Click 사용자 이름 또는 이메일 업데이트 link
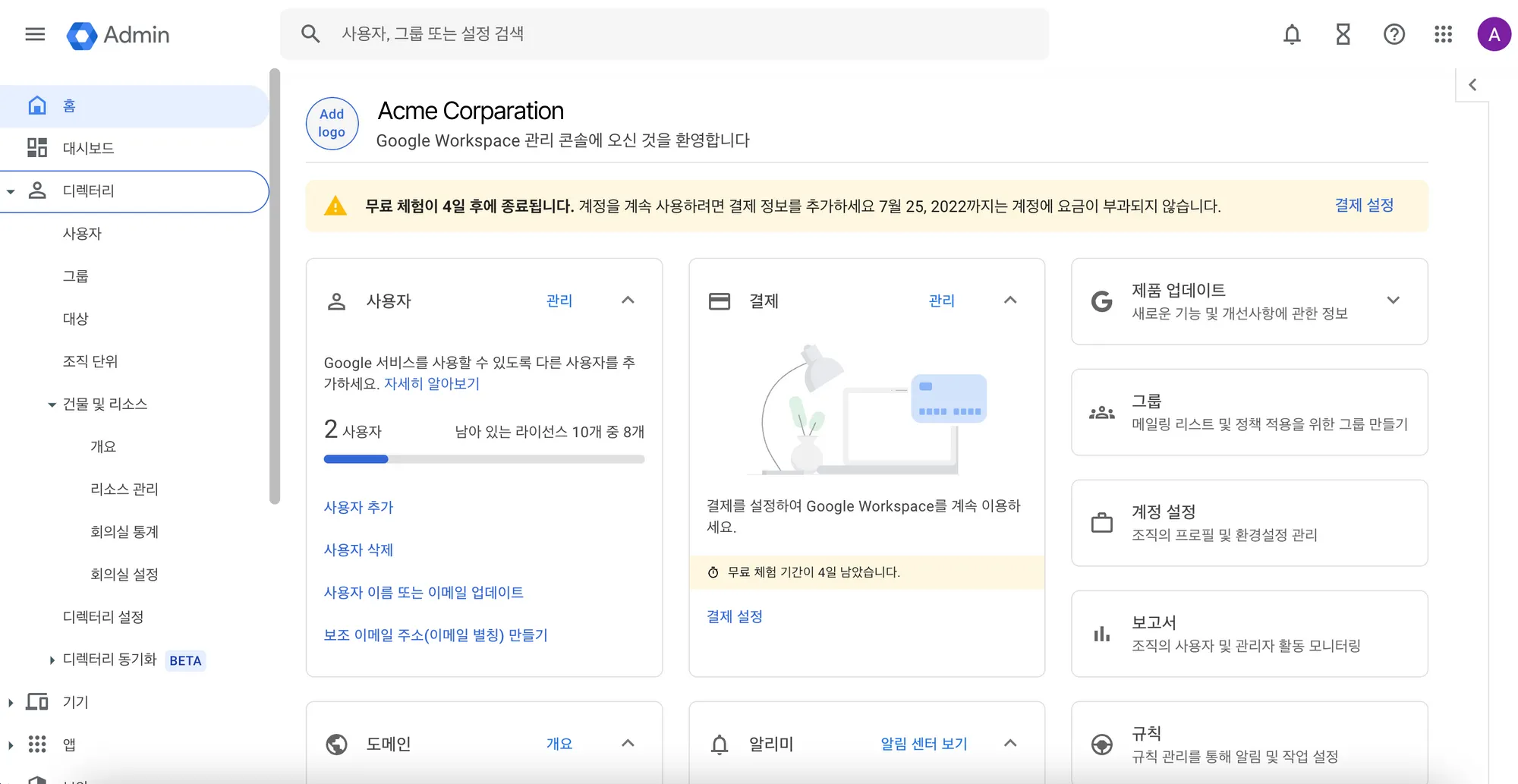 coord(424,592)
